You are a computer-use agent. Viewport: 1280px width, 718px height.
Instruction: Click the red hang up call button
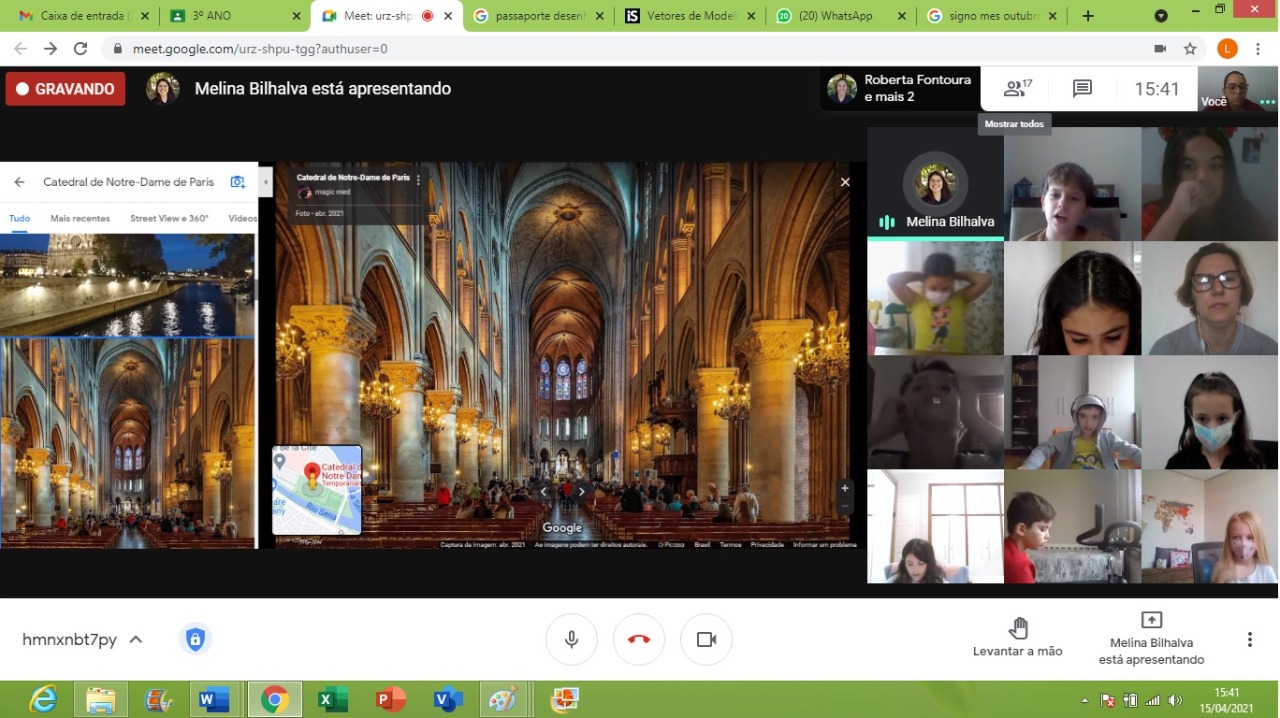point(639,639)
